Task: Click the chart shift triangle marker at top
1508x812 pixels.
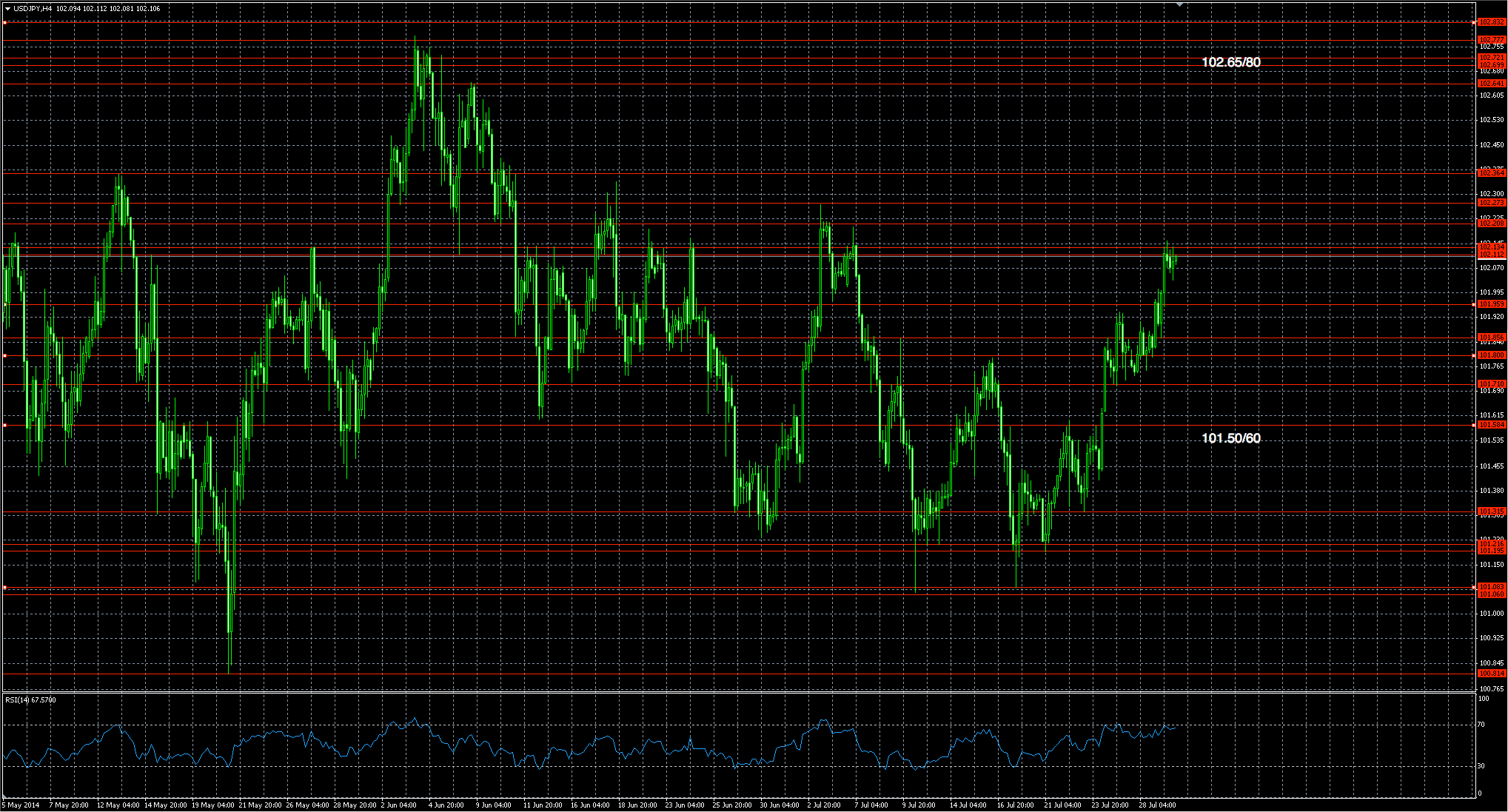Action: [x=1179, y=4]
